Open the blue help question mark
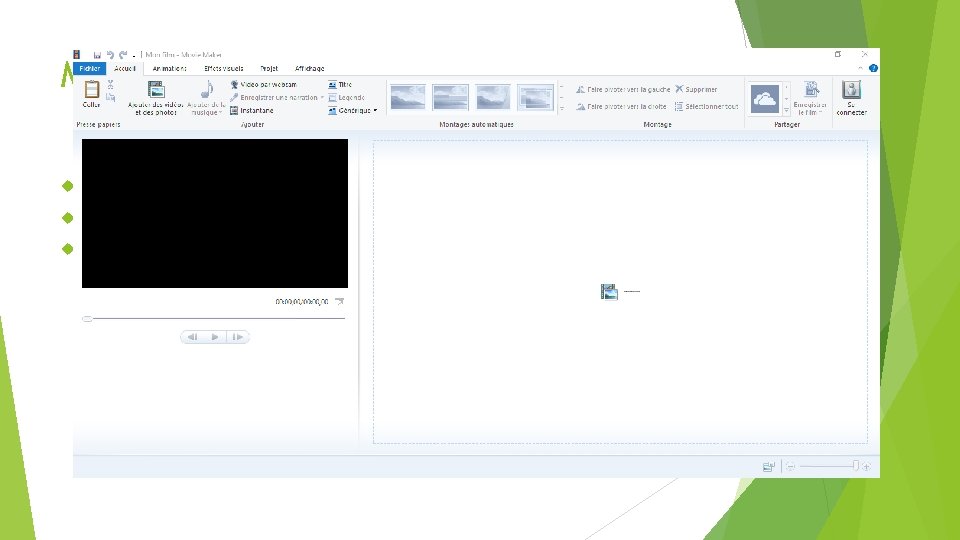This screenshot has width=960, height=540. click(x=873, y=68)
